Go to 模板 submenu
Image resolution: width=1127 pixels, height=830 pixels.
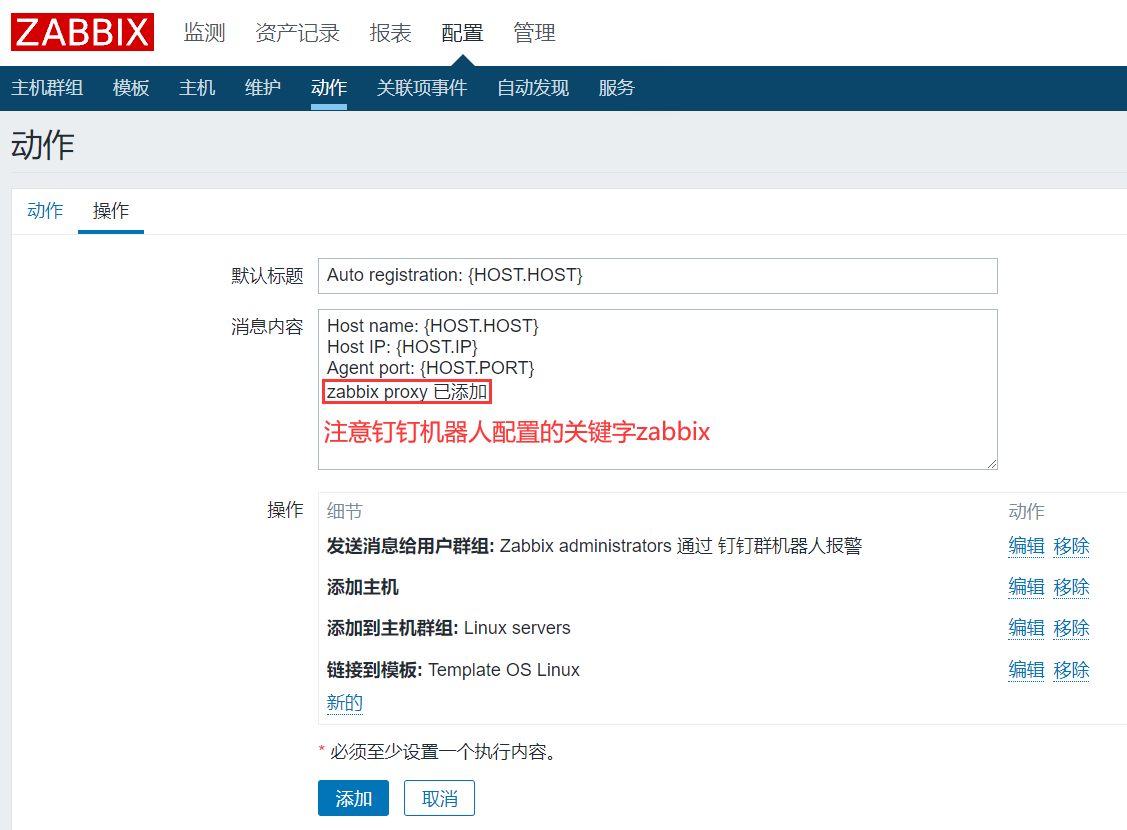(131, 88)
